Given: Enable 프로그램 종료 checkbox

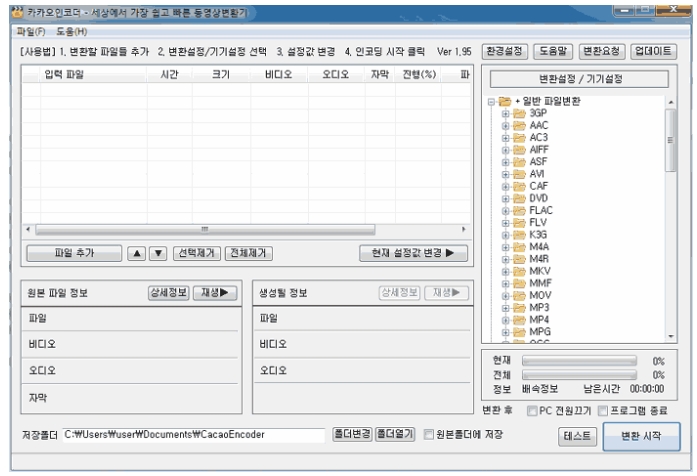Looking at the screenshot, I should pos(603,411).
